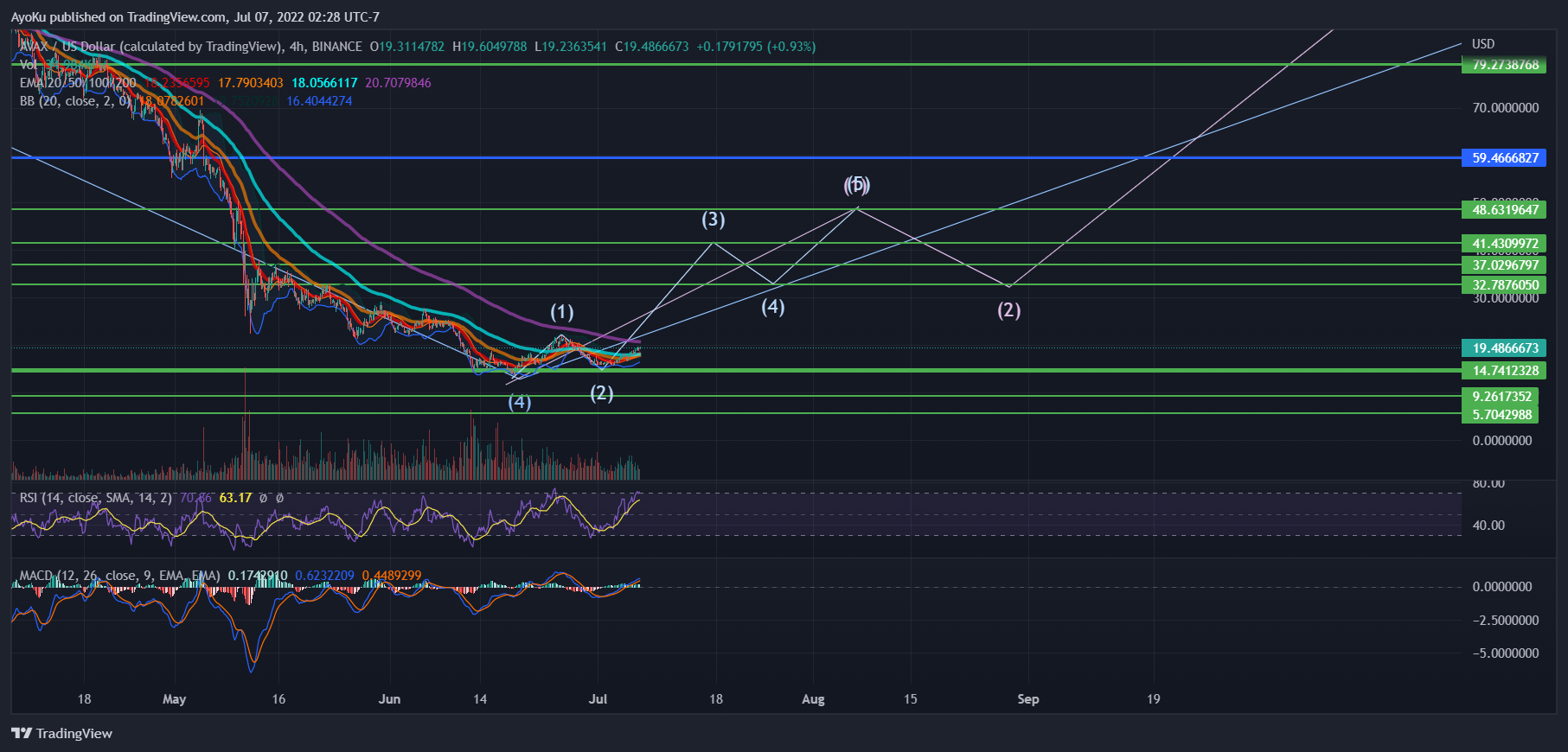This screenshot has width=1568, height=752.
Task: Click the -5.0000000 MACD axis tick
Action: [1506, 653]
